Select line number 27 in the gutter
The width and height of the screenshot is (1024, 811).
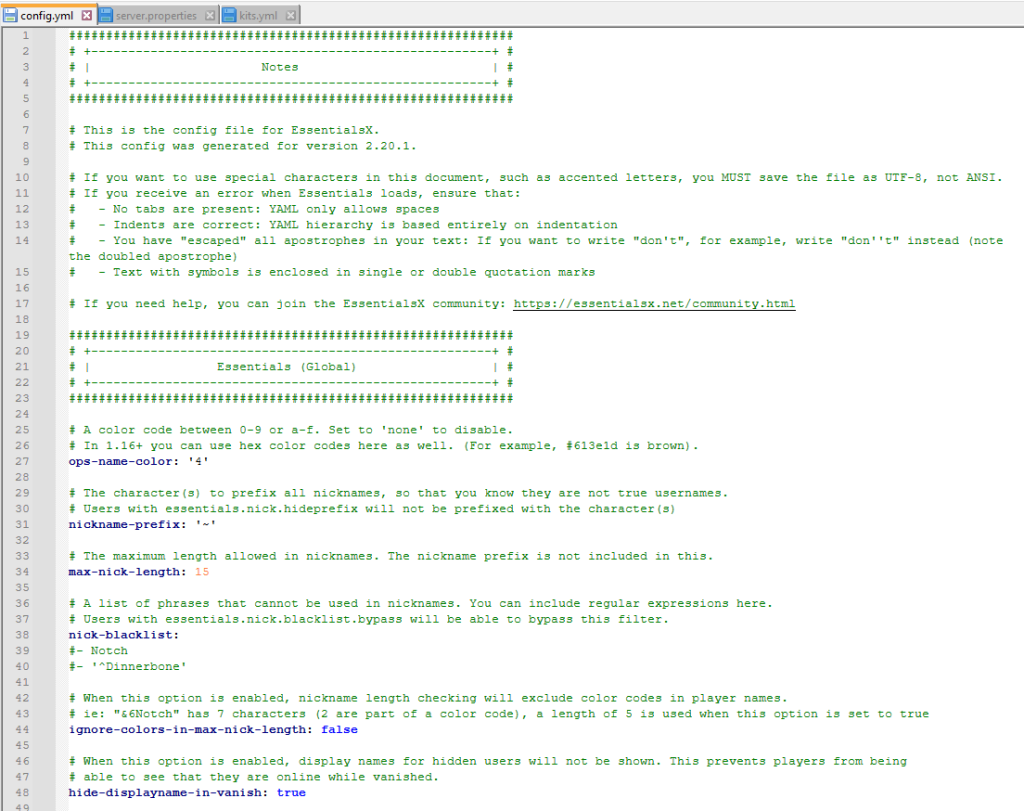[21, 461]
